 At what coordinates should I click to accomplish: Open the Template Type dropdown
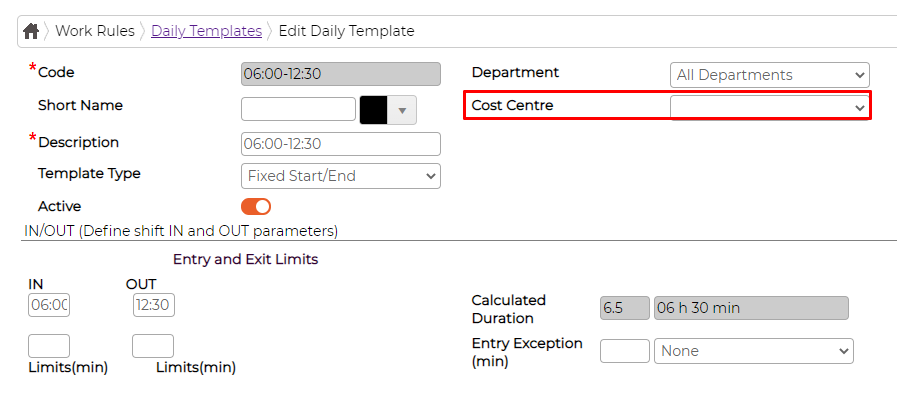(341, 176)
